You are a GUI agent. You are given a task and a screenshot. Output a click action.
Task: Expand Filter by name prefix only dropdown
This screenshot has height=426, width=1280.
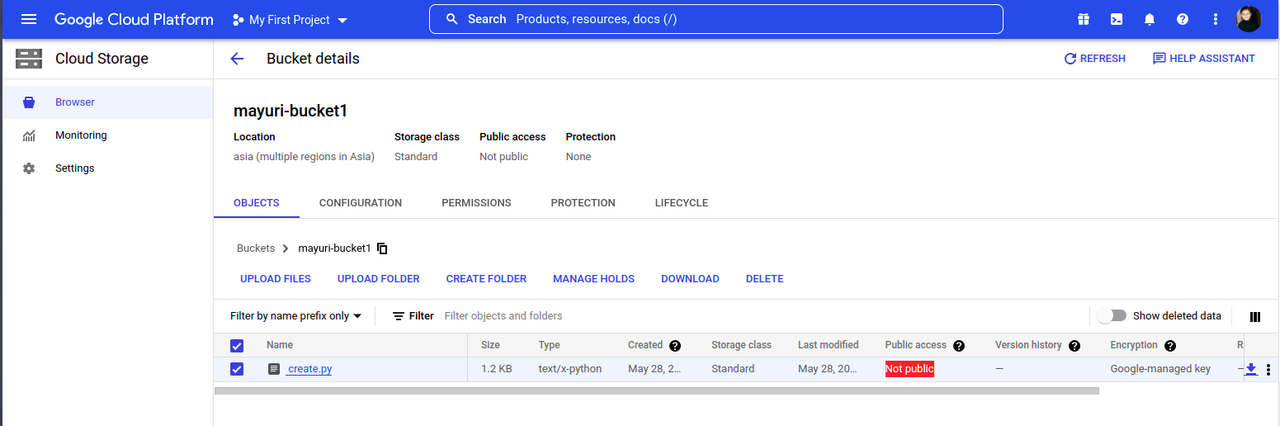point(296,316)
